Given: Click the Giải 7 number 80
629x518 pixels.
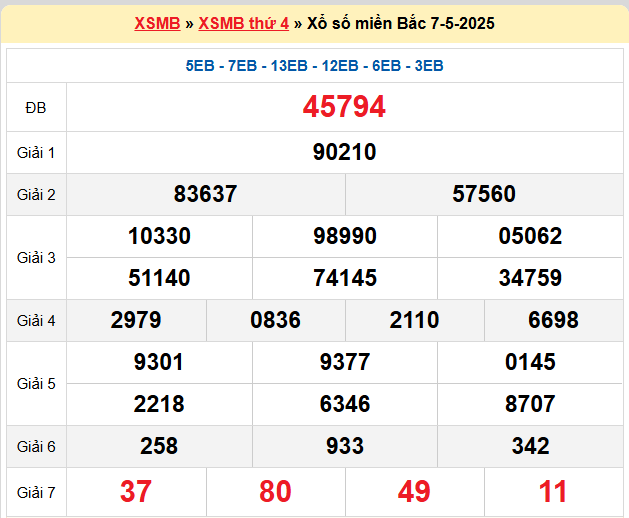Looking at the screenshot, I should pos(275,492).
